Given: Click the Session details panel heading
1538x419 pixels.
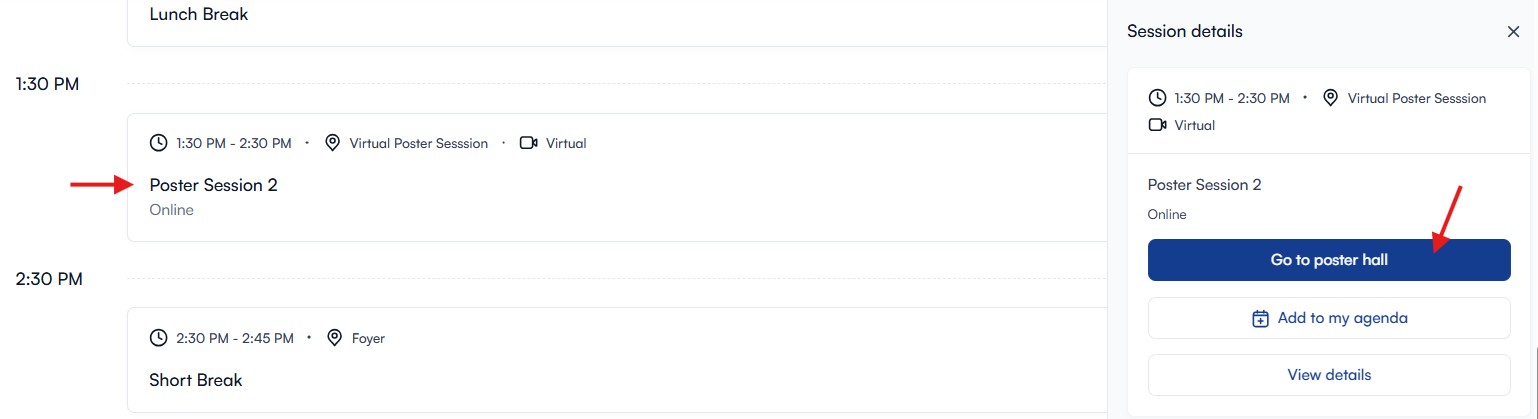Looking at the screenshot, I should tap(1184, 32).
